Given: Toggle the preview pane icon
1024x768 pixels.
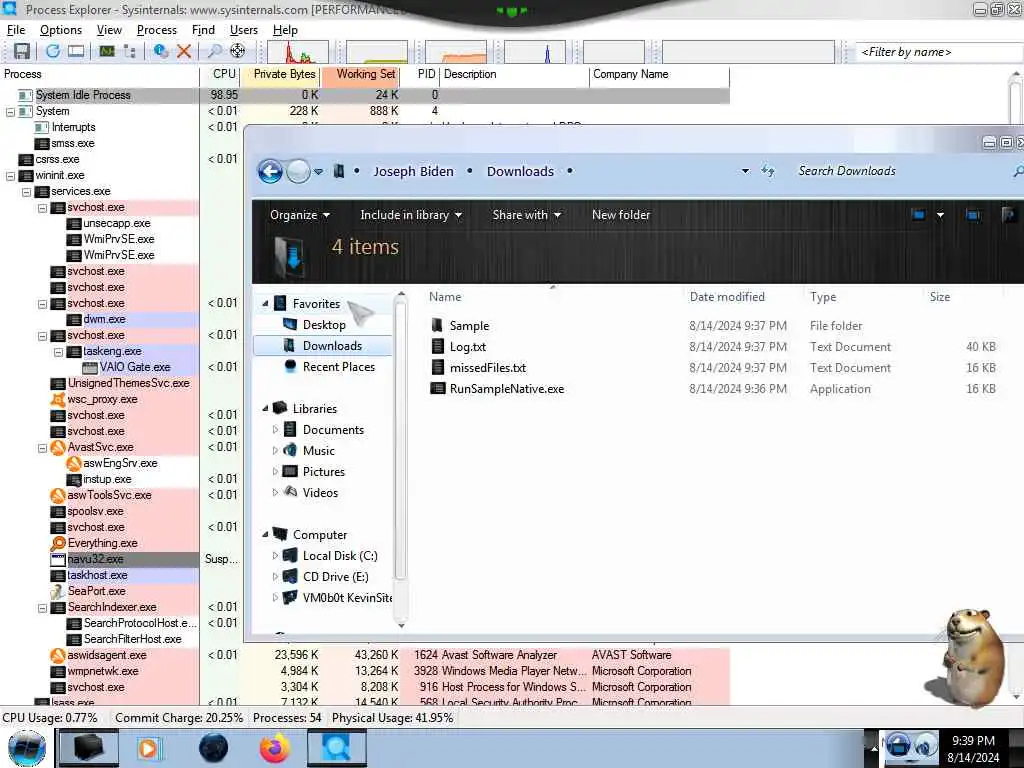Looking at the screenshot, I should [972, 215].
